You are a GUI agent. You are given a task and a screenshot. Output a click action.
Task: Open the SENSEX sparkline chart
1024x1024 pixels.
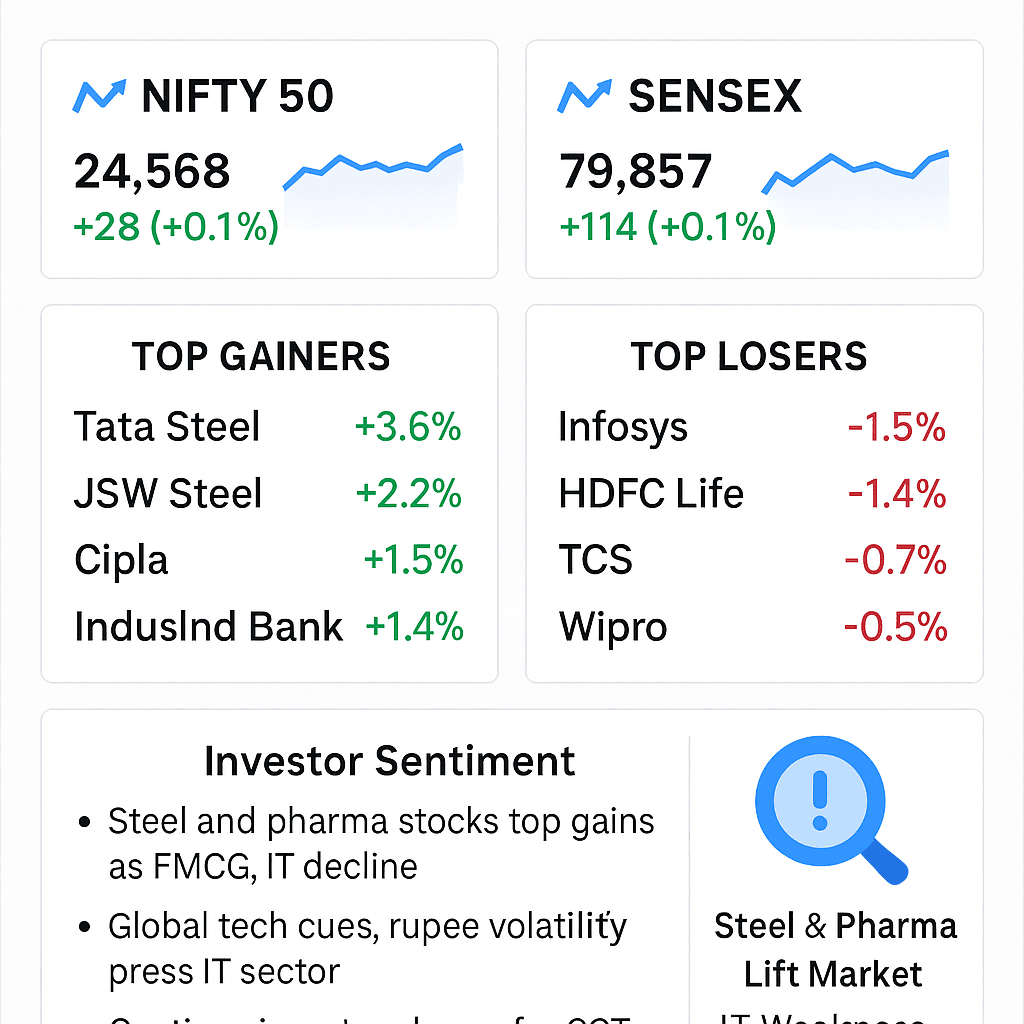(856, 186)
